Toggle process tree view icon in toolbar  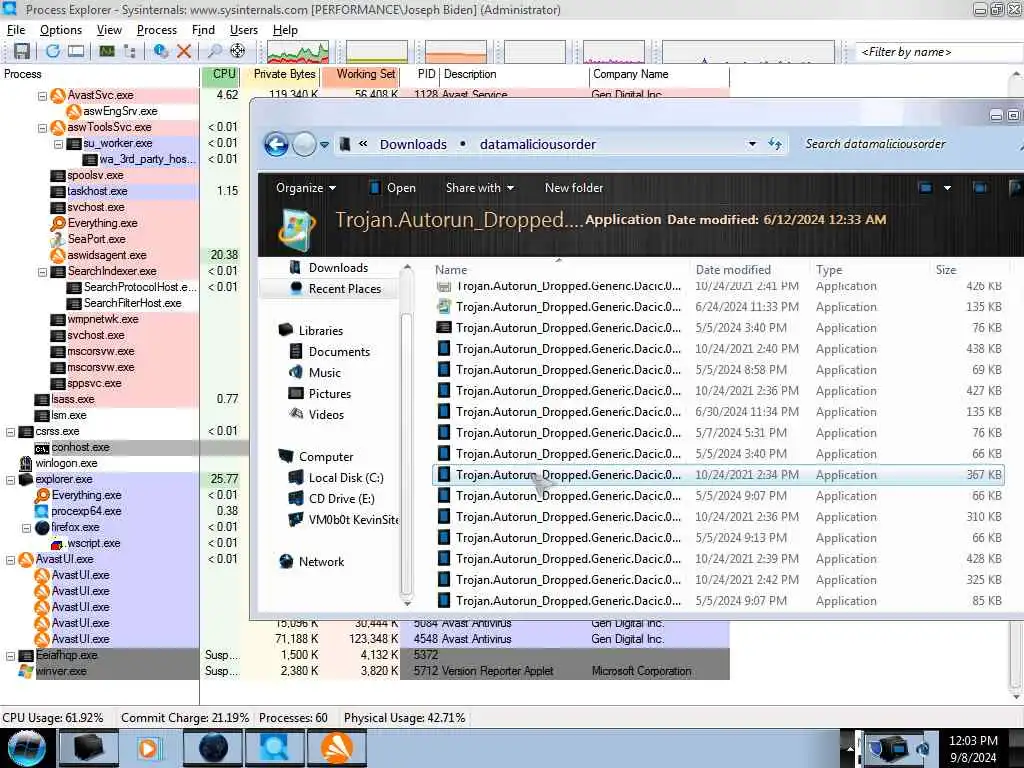(x=130, y=51)
